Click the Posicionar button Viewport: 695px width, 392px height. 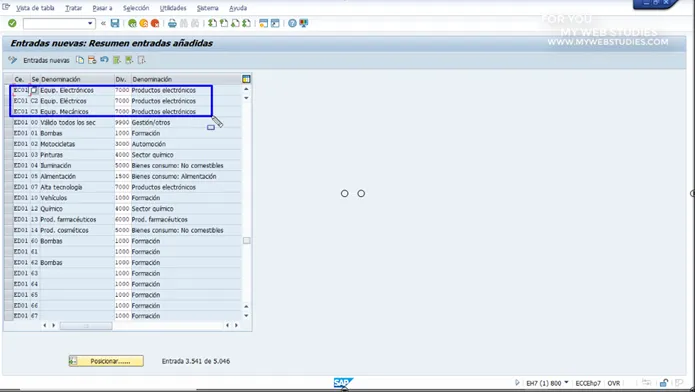point(106,361)
